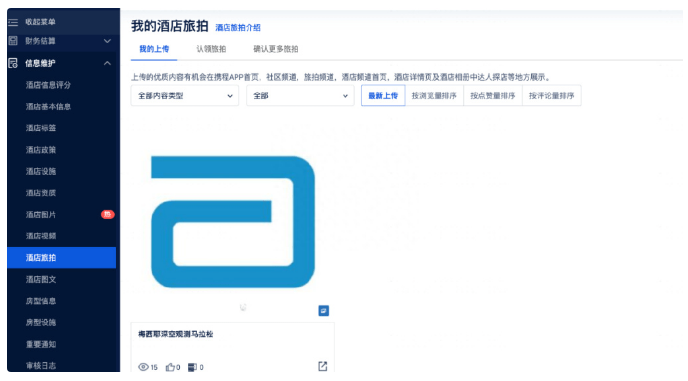Image resolution: width=688 pixels, height=381 pixels.
Task: Open the 酒店旅拍介绍 link
Action: [x=238, y=28]
